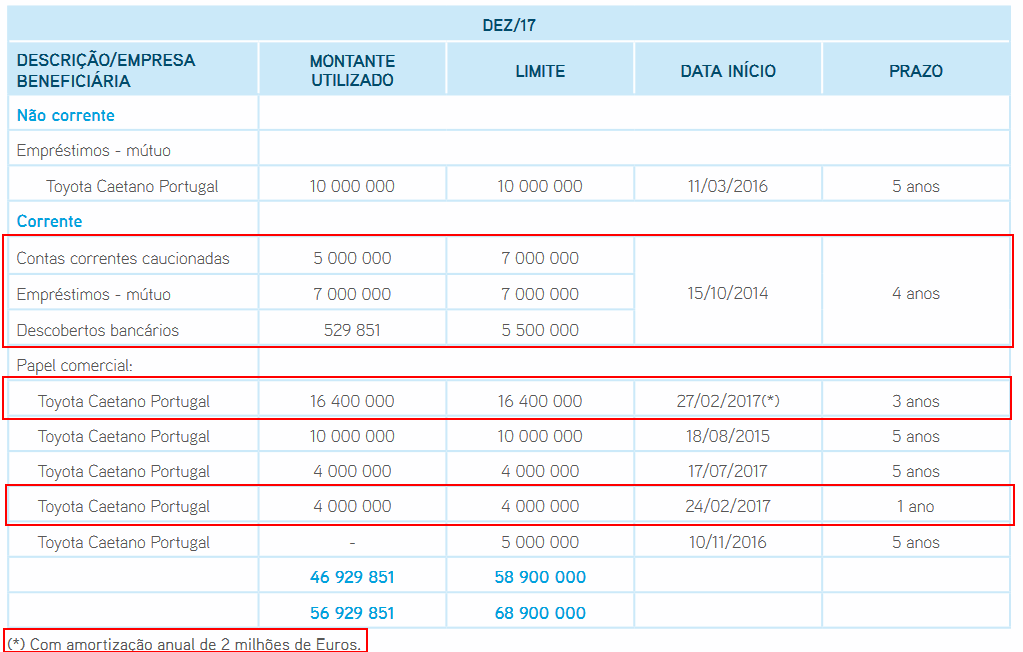This screenshot has height=652, width=1023.
Task: Select the subtotal 46 929 851
Action: 352,577
